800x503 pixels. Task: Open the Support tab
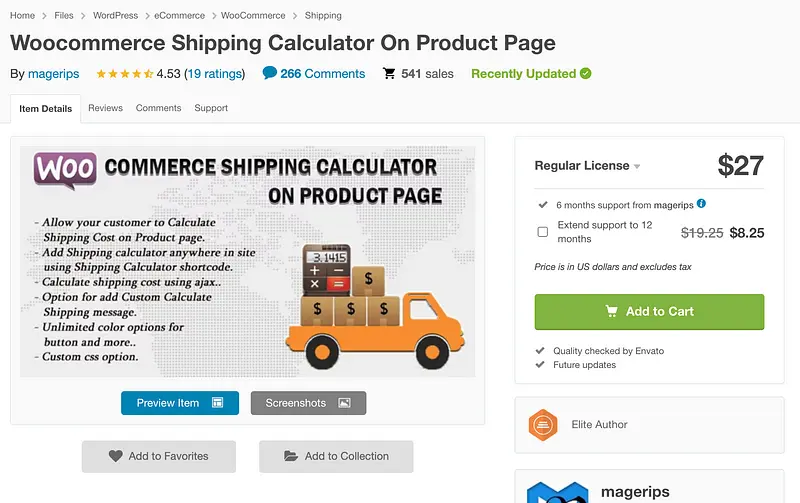point(211,108)
